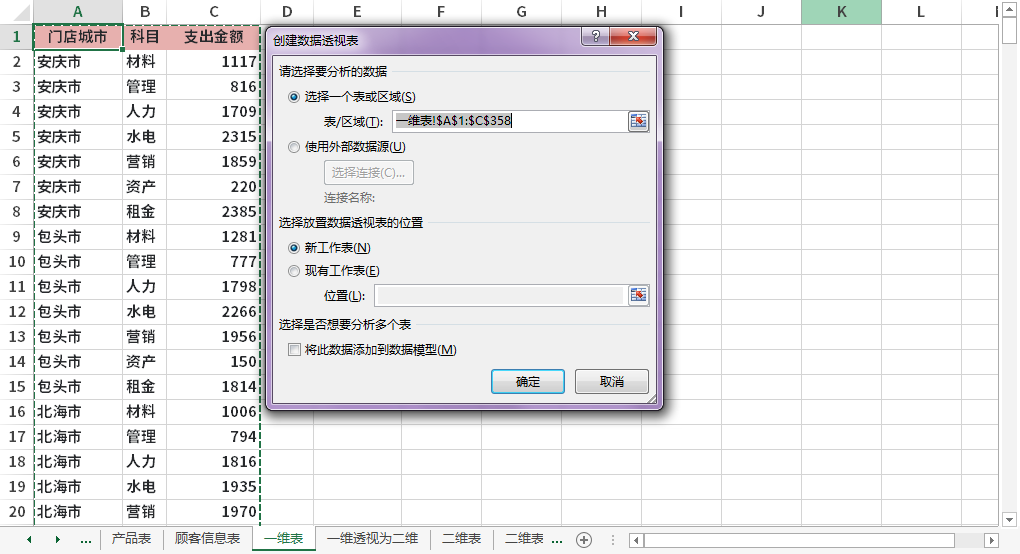The height and width of the screenshot is (554, 1020).
Task: Click 资产 cell in row 7
Action: (144, 187)
